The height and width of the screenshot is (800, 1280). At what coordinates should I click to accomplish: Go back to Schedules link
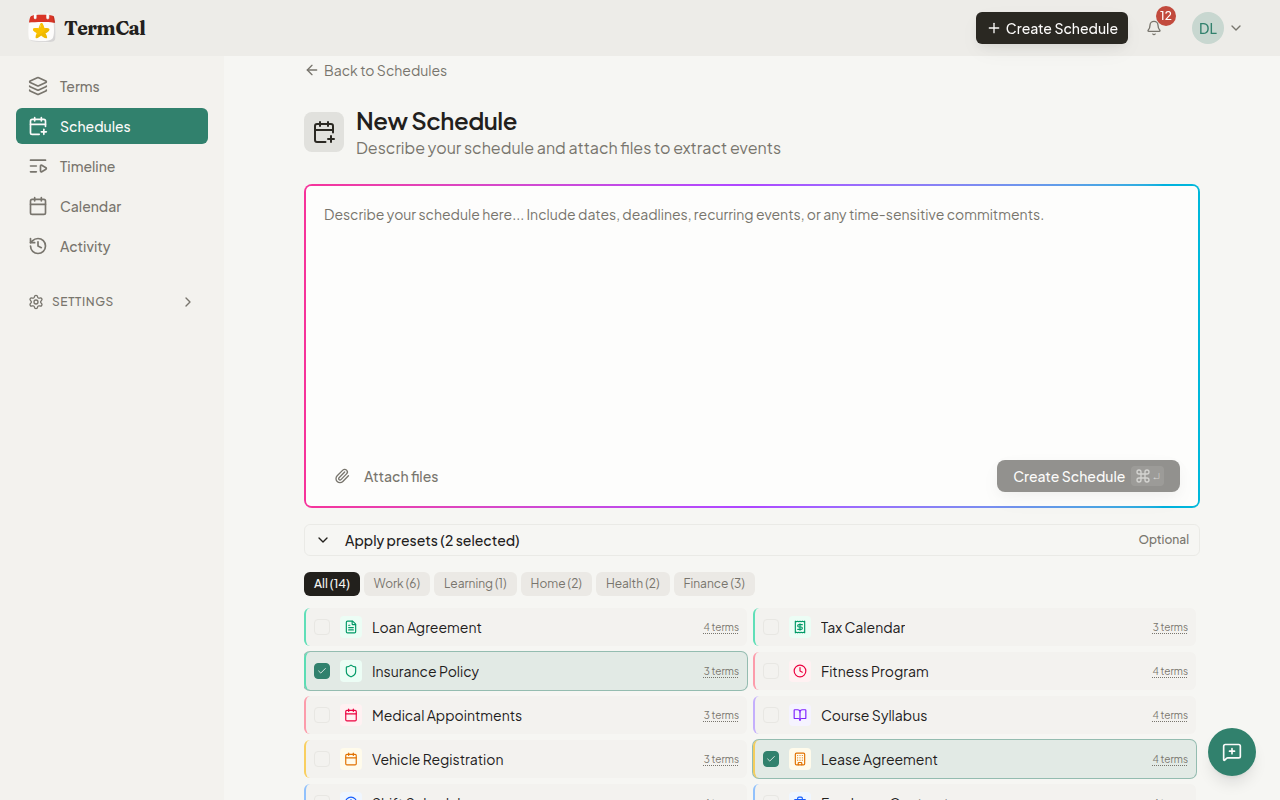click(x=376, y=71)
